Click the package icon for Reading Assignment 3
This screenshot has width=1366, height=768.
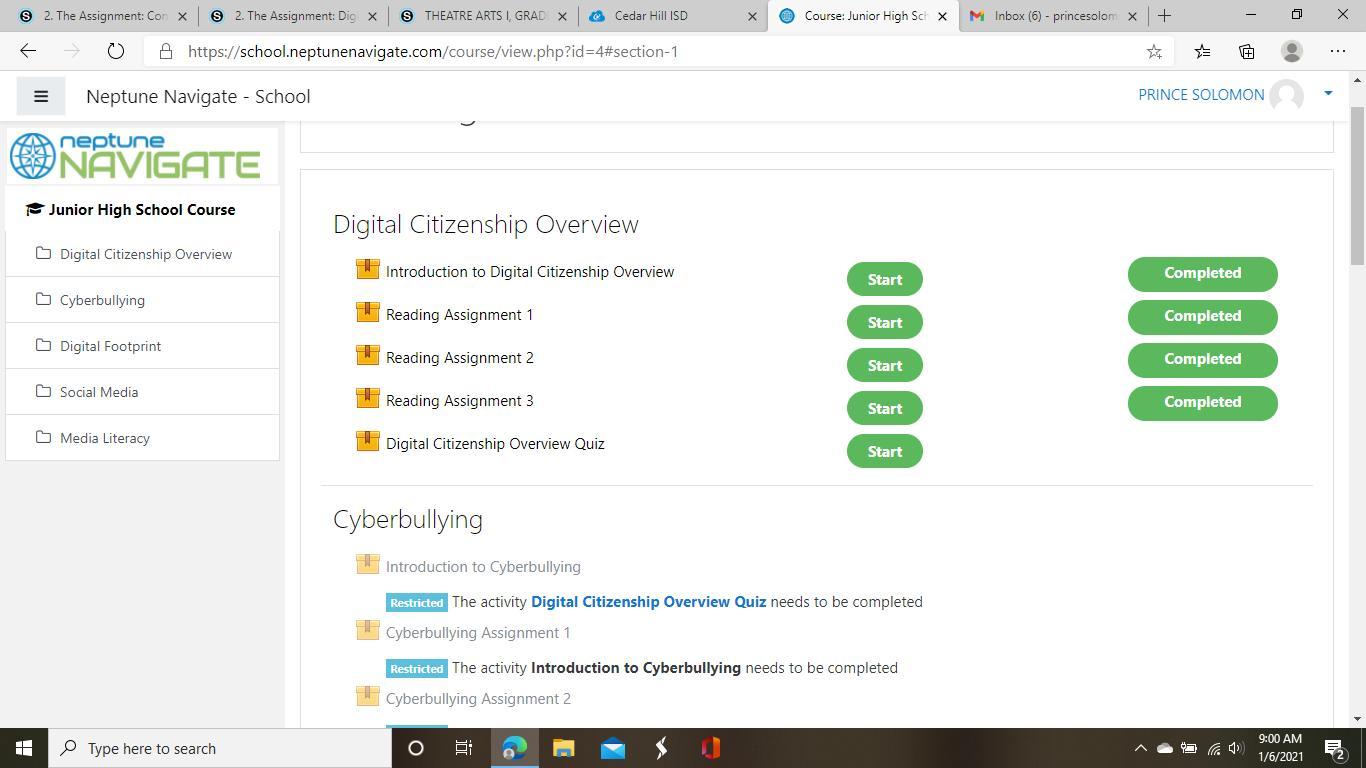[x=367, y=398]
